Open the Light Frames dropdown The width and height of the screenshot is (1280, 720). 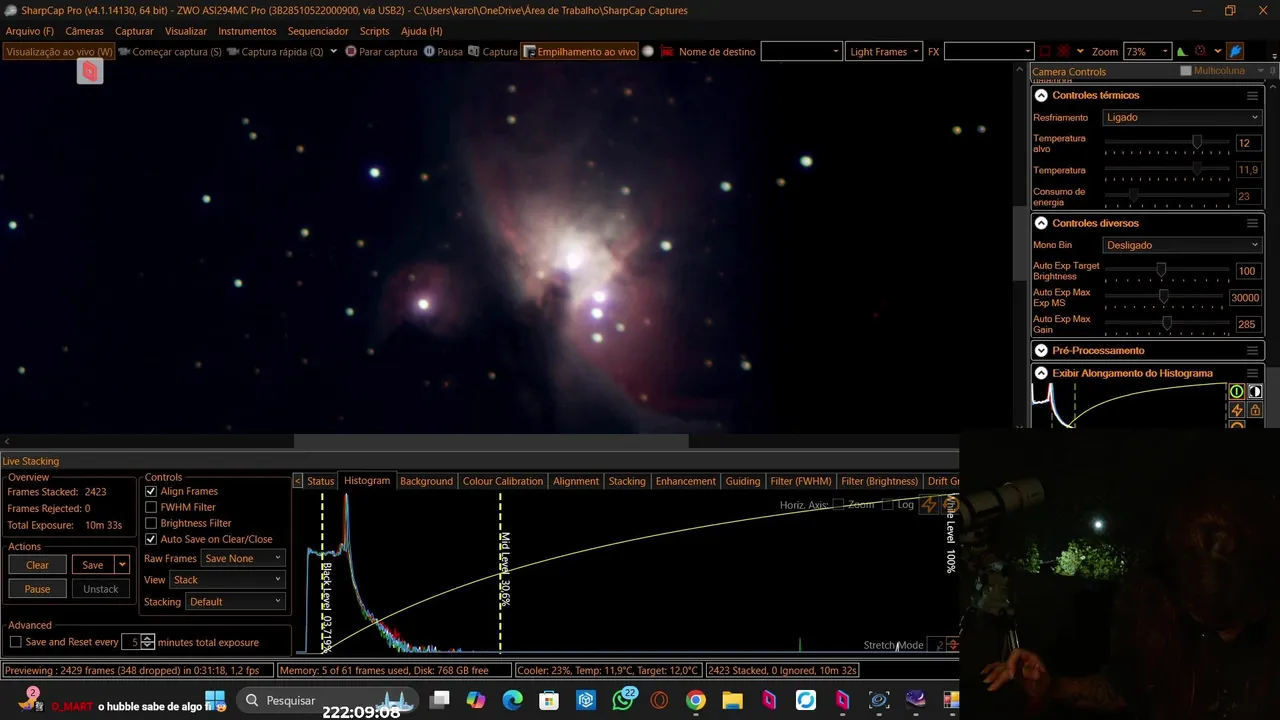coord(884,52)
